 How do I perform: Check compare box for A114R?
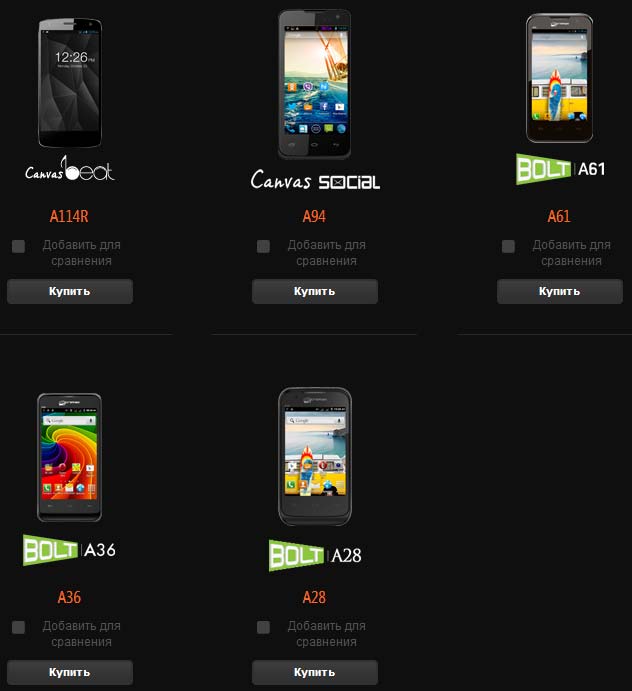pos(19,246)
